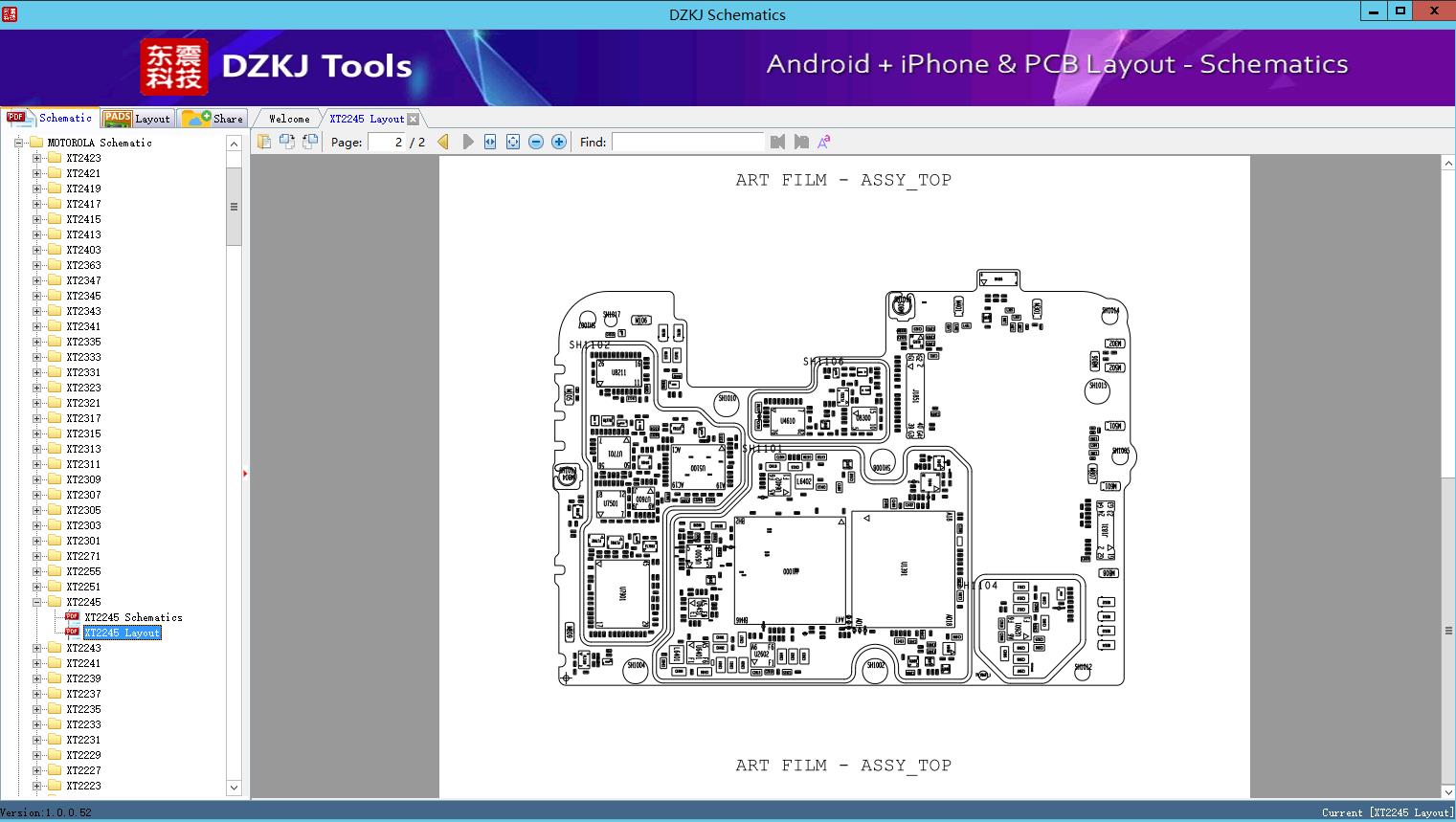The height and width of the screenshot is (822, 1456).
Task: Click the fit width icon
Action: [490, 142]
